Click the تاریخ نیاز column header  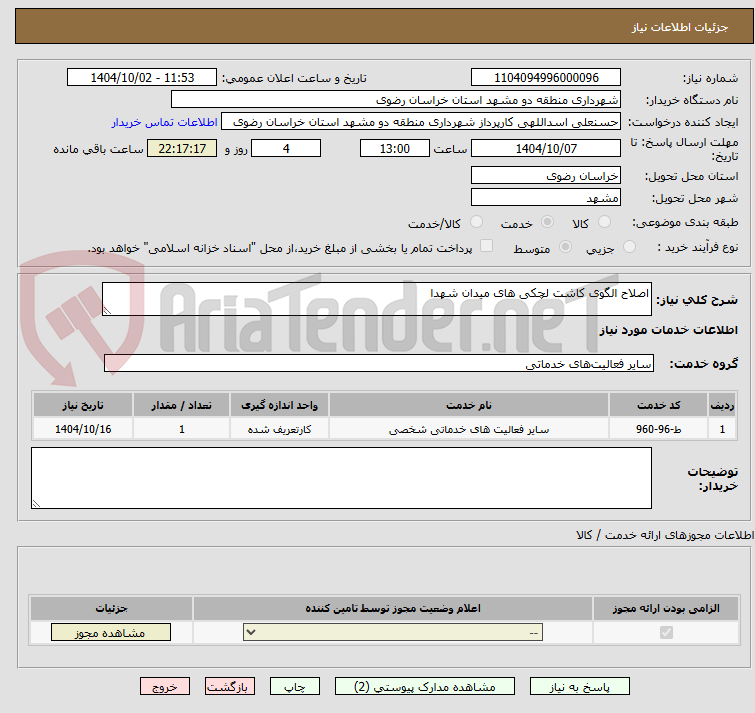click(x=83, y=405)
